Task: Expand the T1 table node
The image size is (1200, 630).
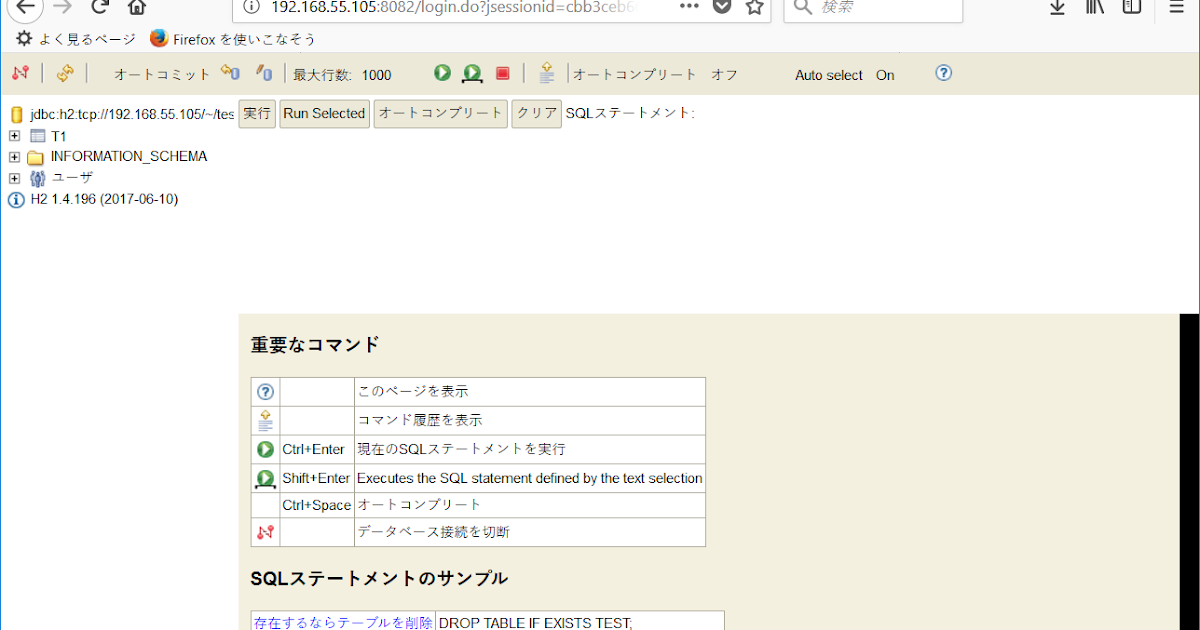Action: point(14,135)
